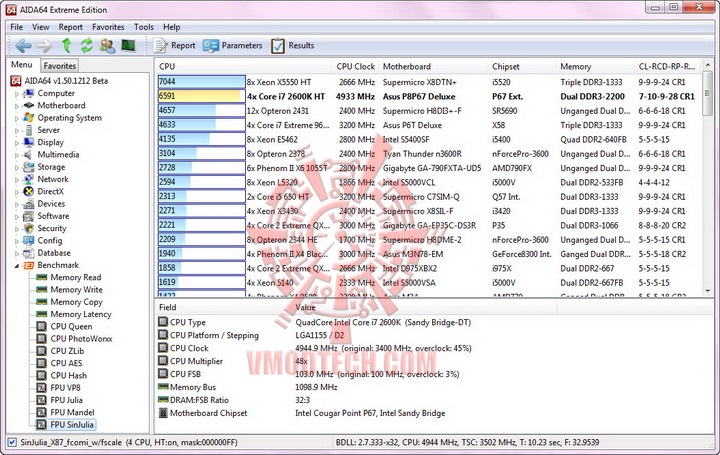Select the DirectX icon in tree
720x455 pixels.
pos(28,191)
